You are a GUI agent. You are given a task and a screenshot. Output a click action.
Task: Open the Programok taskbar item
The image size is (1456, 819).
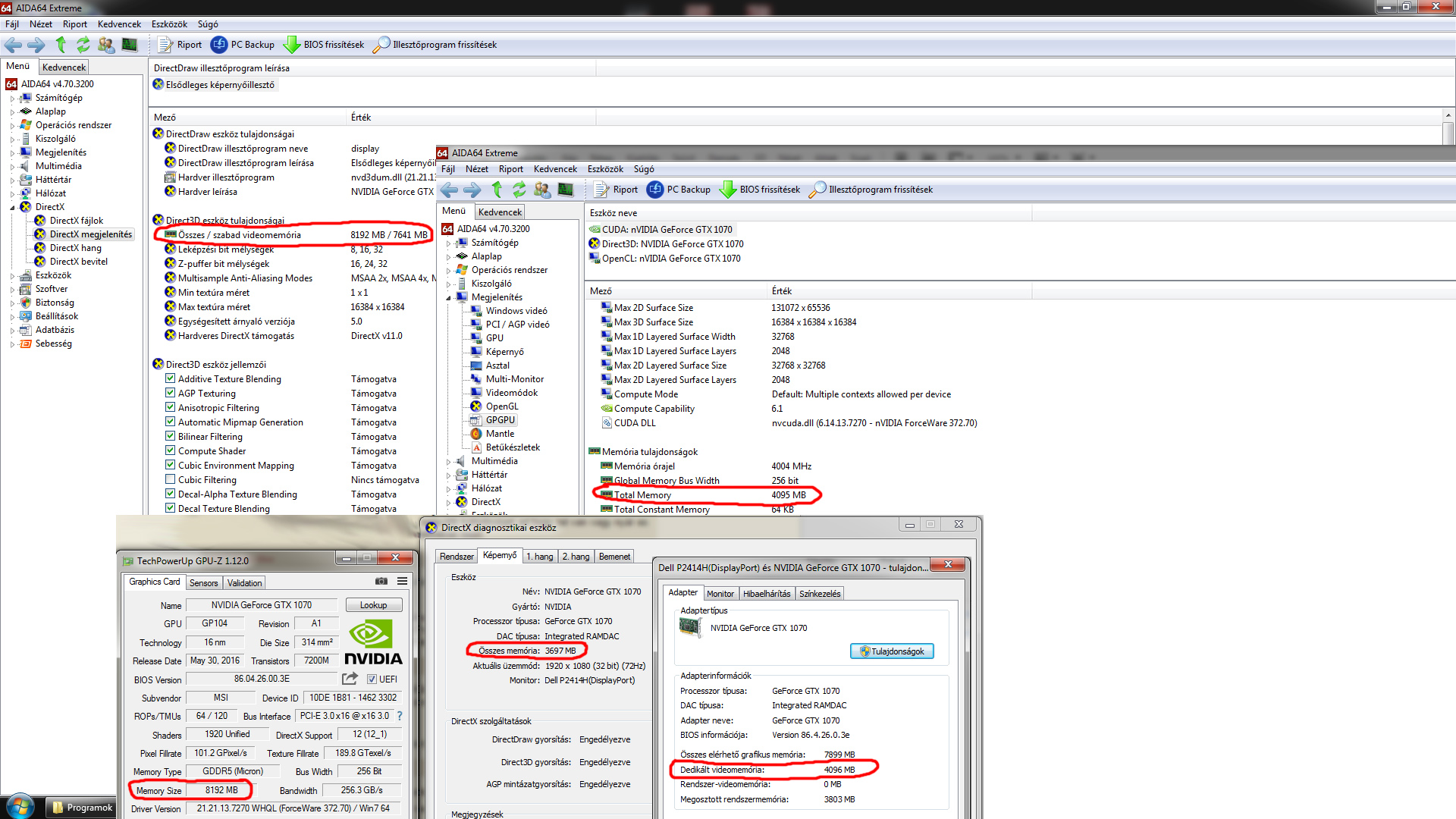(x=82, y=808)
